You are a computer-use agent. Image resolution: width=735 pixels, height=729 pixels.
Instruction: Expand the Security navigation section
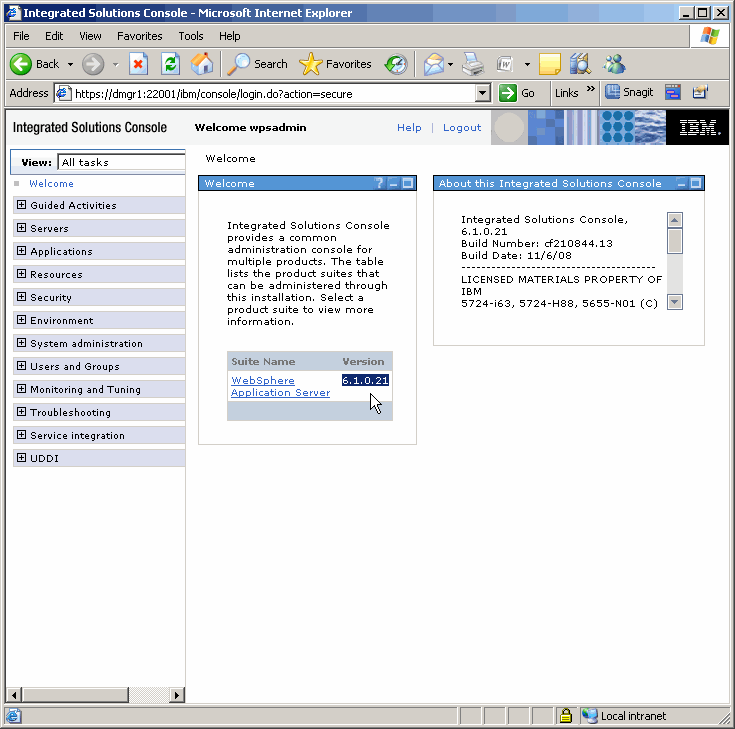pos(21,297)
